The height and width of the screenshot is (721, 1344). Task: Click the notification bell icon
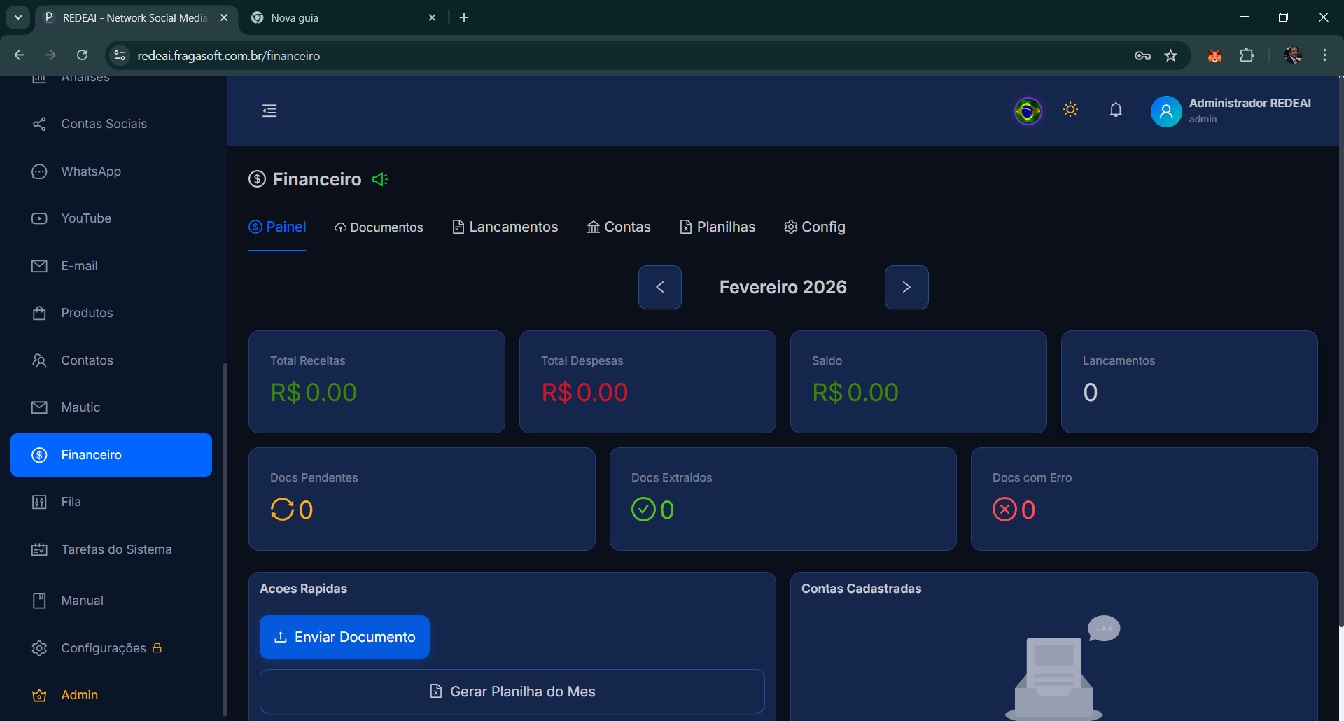coord(1116,111)
